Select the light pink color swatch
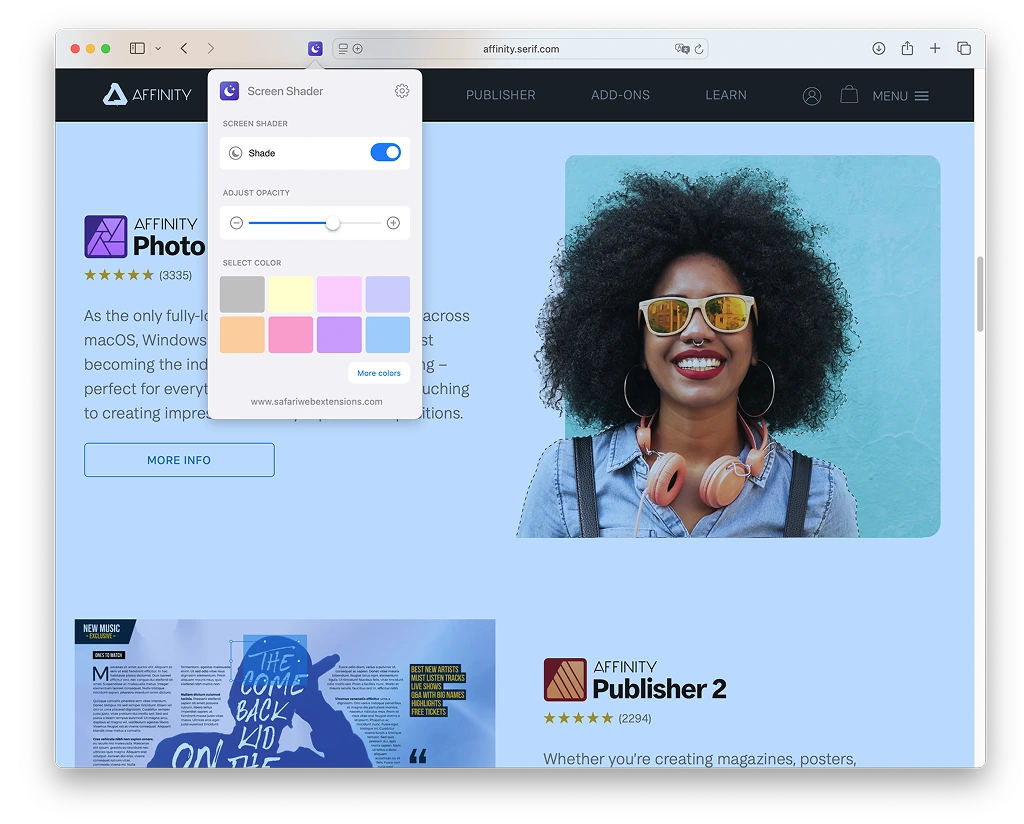This screenshot has height=824, width=1024. click(339, 294)
